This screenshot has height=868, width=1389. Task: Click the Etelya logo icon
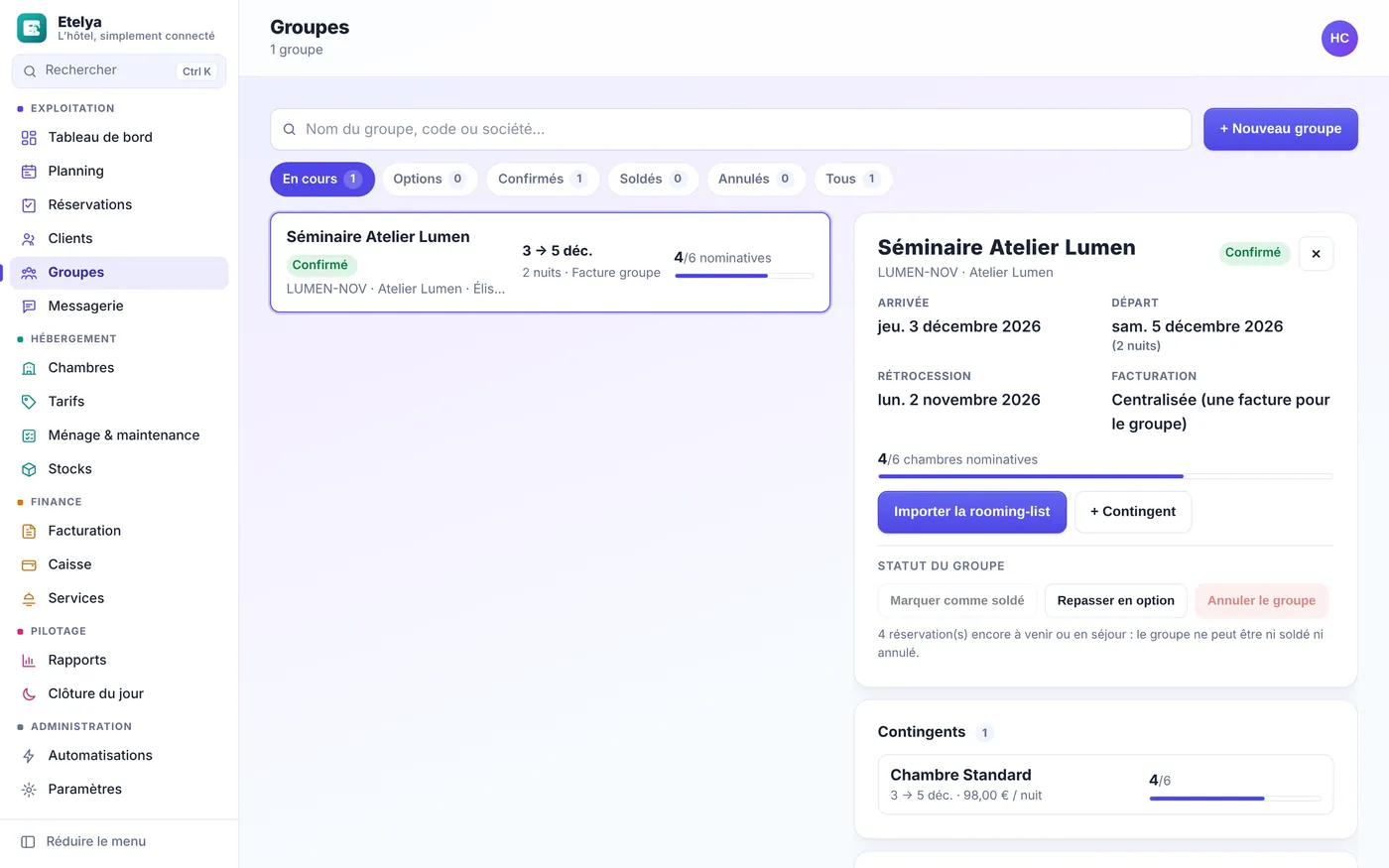[32, 28]
